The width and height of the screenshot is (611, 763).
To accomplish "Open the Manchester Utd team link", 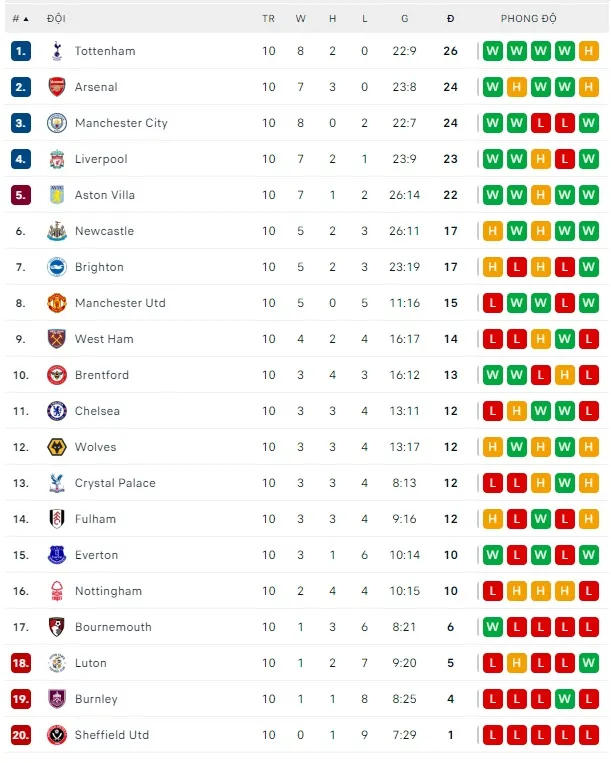I will tap(120, 303).
